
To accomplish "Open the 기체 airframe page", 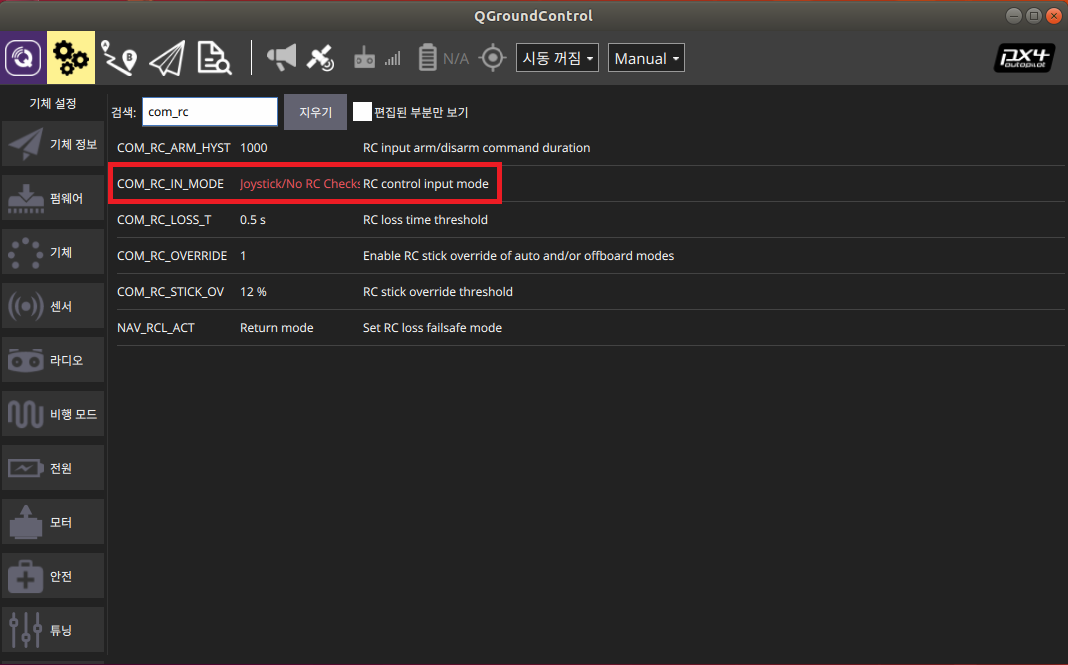I will pyautogui.click(x=53, y=252).
